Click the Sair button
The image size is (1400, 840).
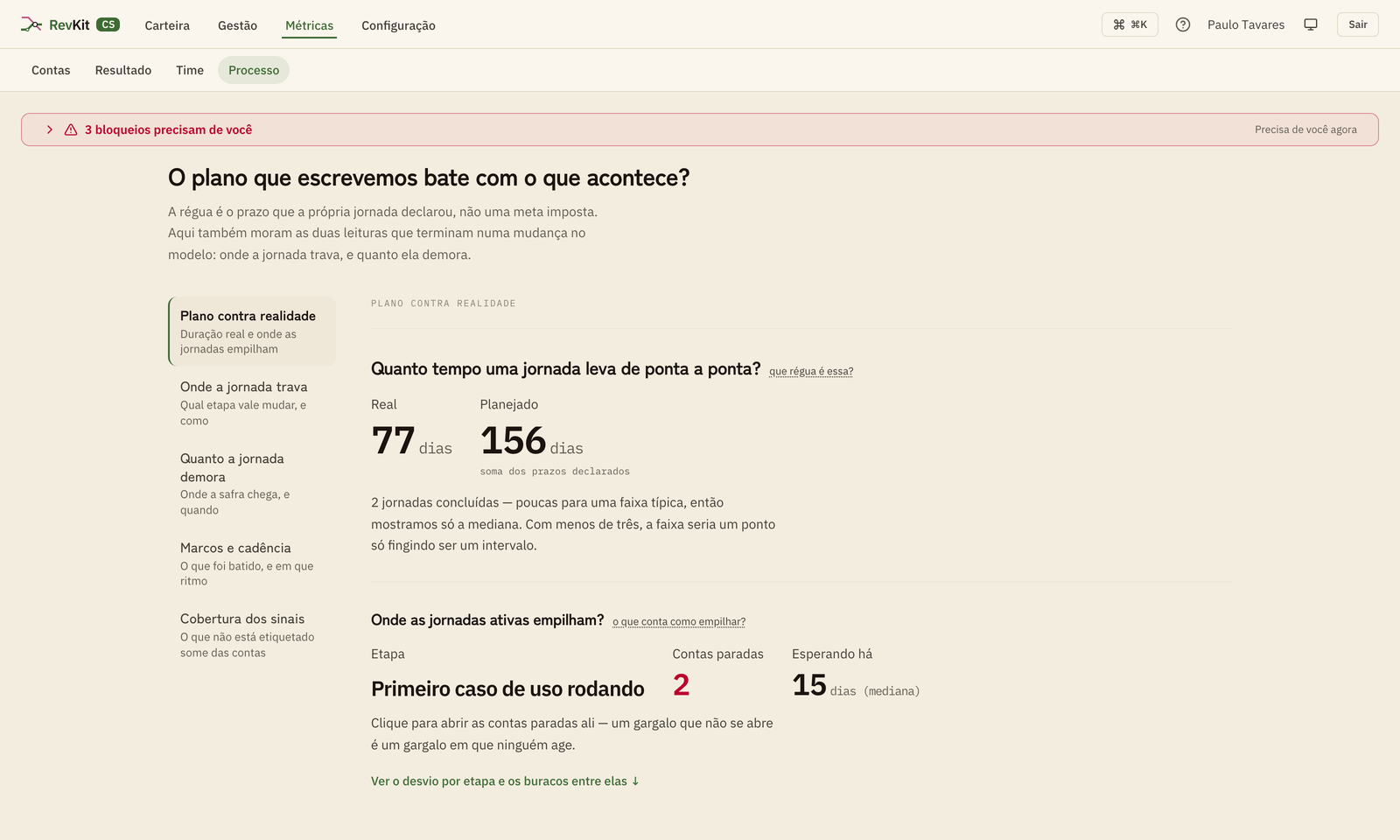point(1357,24)
